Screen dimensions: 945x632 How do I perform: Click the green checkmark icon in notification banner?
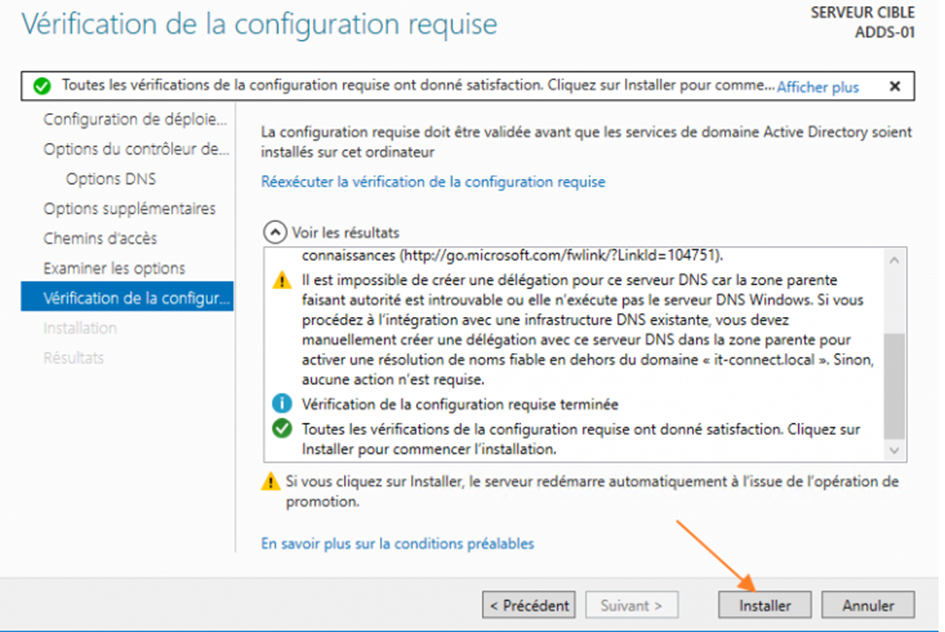(x=42, y=86)
